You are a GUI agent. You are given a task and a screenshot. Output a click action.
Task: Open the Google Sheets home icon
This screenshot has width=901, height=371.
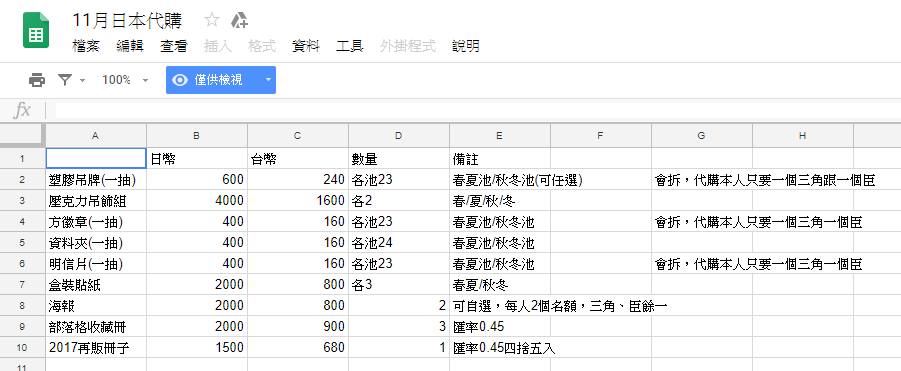click(x=36, y=30)
